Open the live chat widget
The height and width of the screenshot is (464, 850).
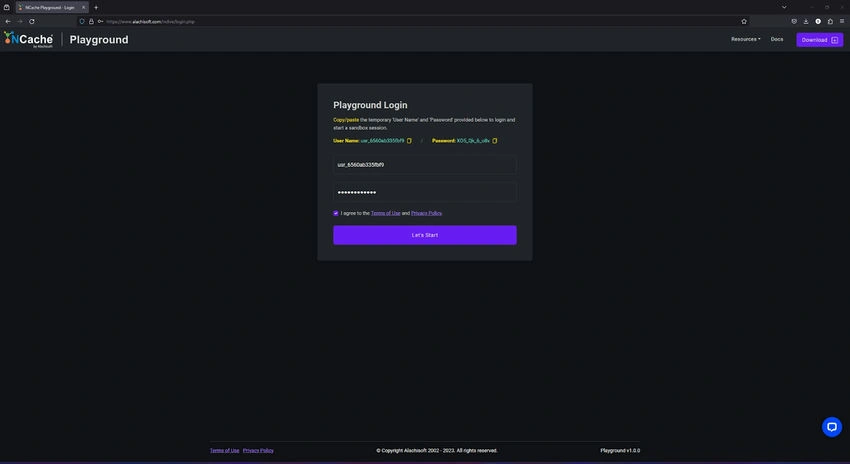(x=832, y=427)
